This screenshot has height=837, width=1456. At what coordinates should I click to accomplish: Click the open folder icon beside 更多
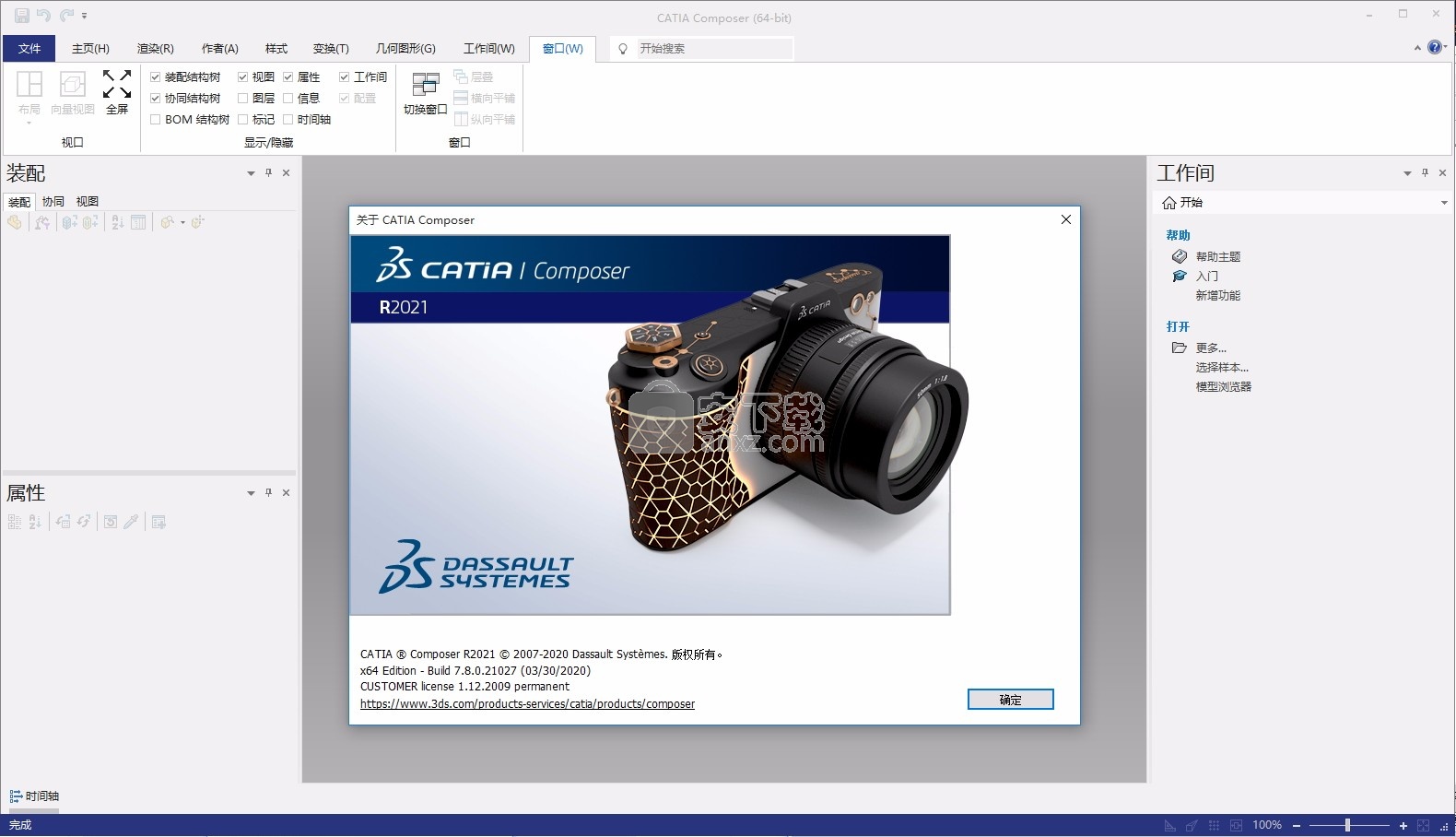(x=1180, y=348)
